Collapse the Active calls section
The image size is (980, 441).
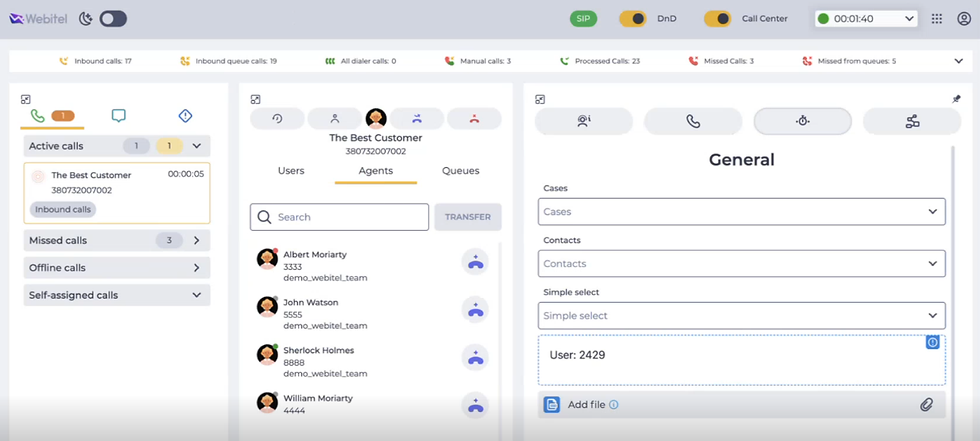coord(196,146)
